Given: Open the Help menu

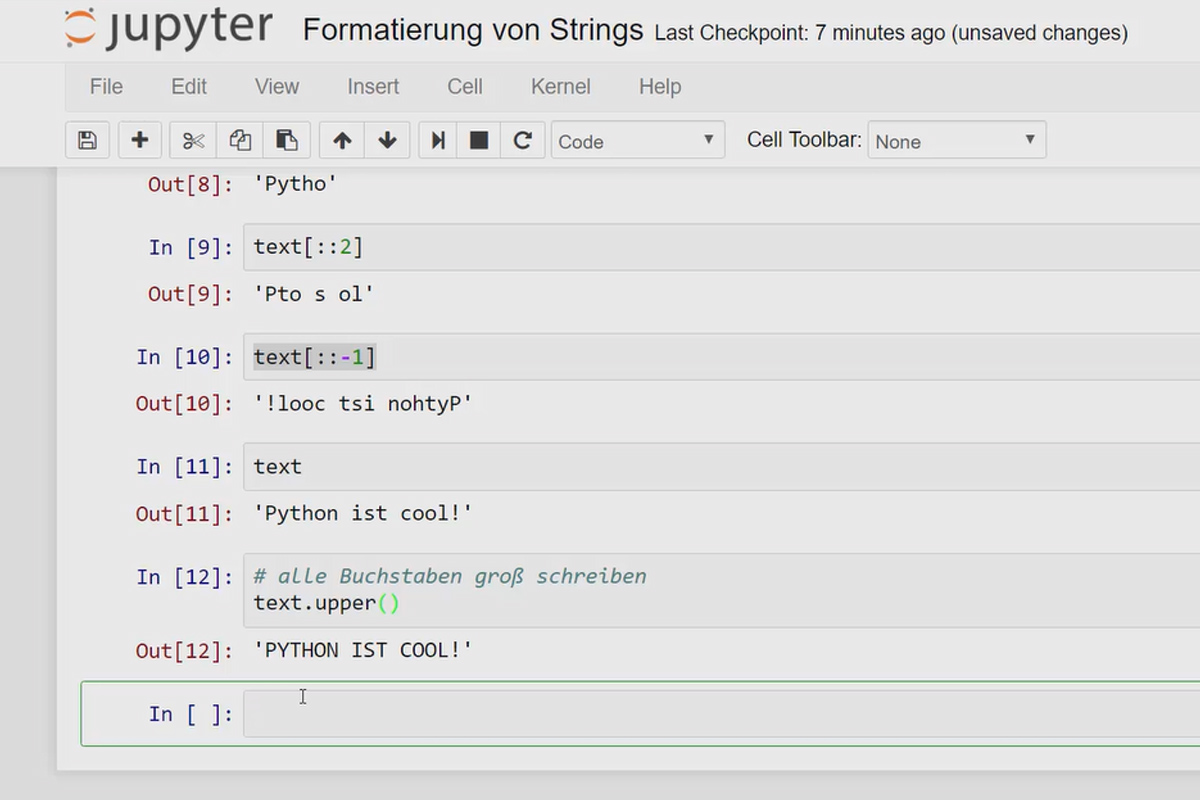Looking at the screenshot, I should click(660, 87).
